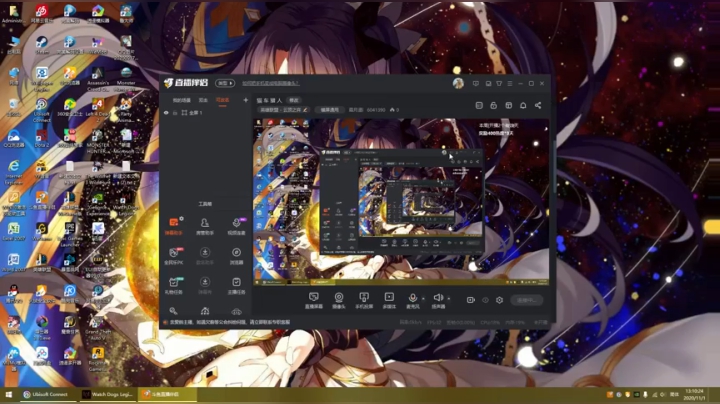Viewport: 720px width, 404px height.
Task: Open the gear settings icon near start button
Action: (x=499, y=300)
